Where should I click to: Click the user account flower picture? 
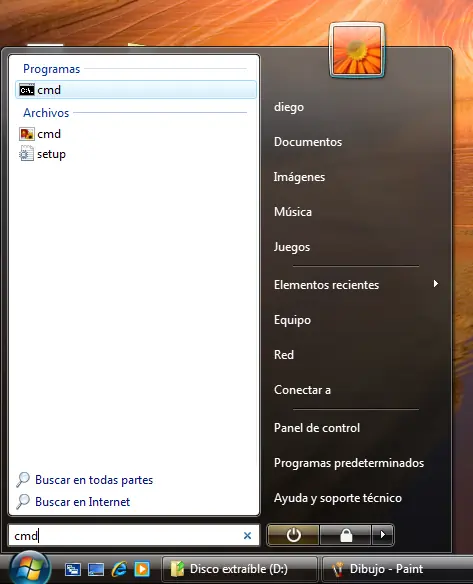pos(357,50)
